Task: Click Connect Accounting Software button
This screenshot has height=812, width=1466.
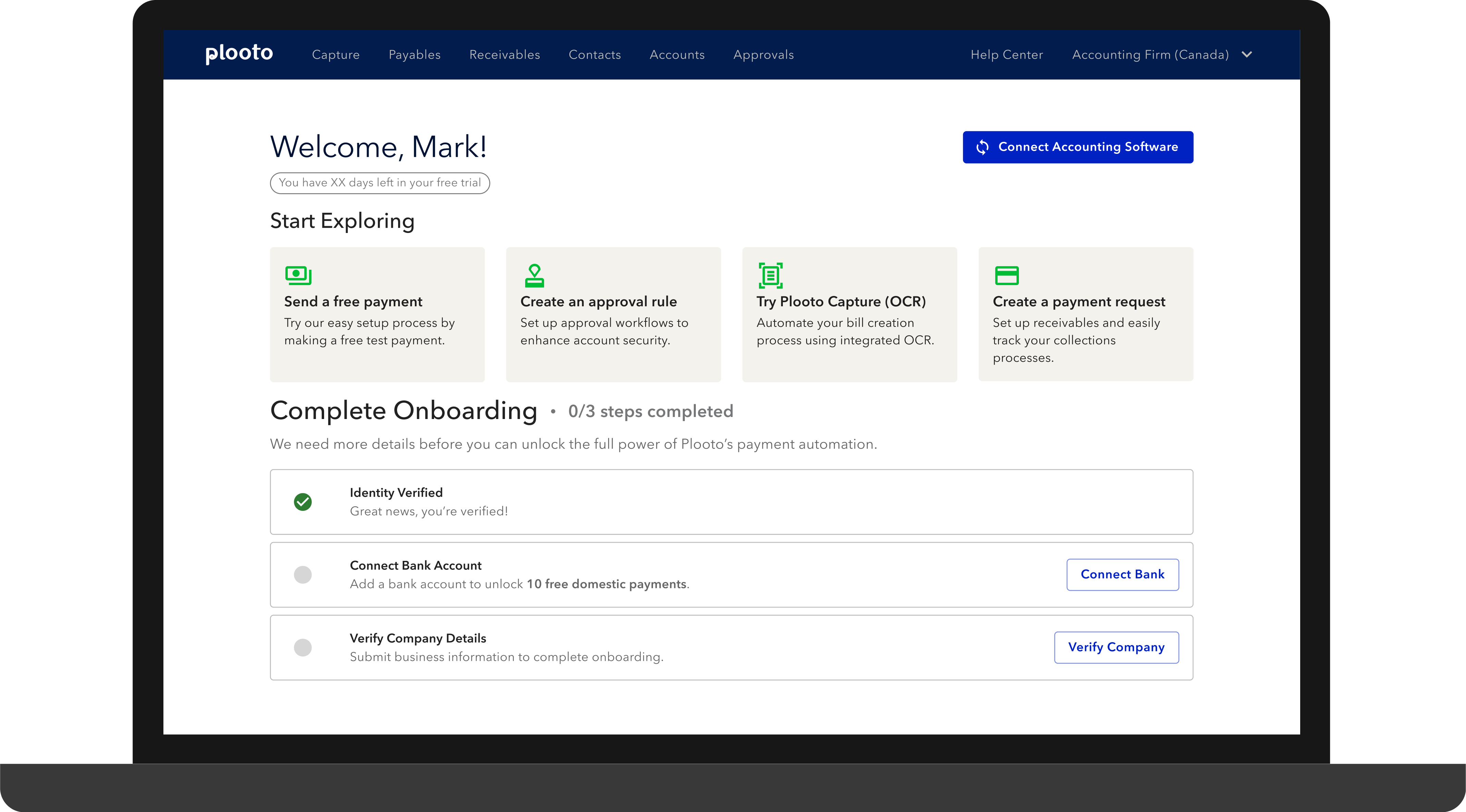Action: click(1078, 147)
